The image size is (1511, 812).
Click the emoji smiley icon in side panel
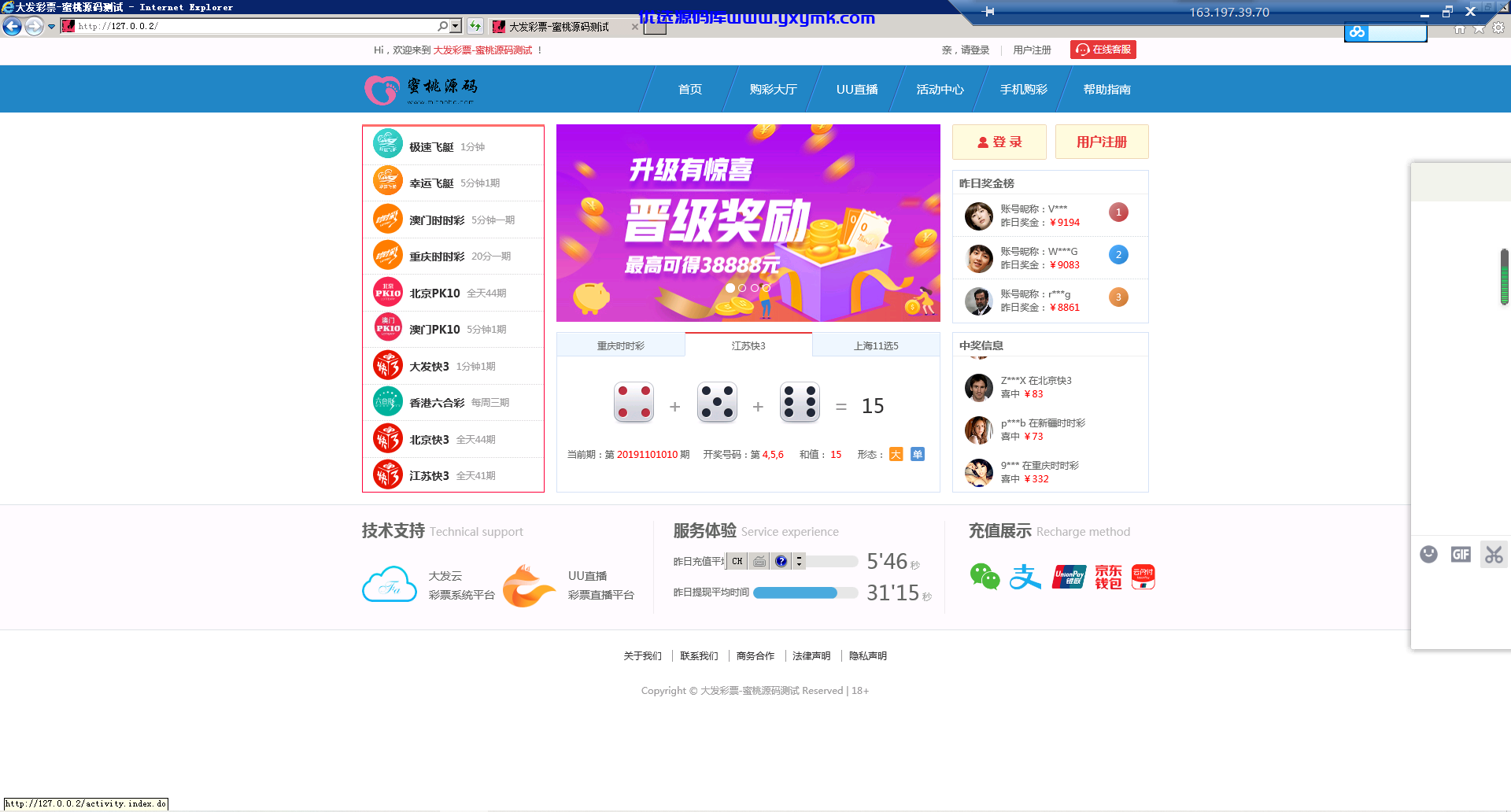tap(1428, 555)
